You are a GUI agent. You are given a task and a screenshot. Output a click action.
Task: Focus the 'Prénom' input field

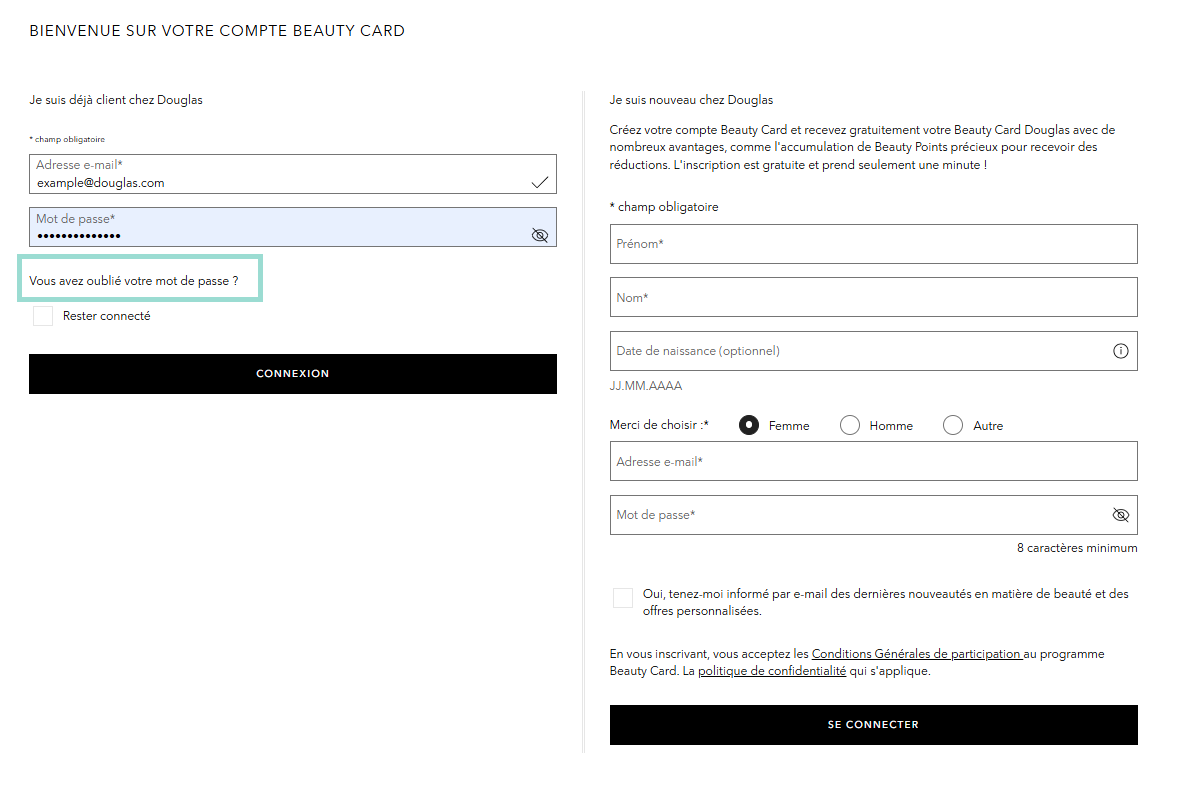click(873, 243)
